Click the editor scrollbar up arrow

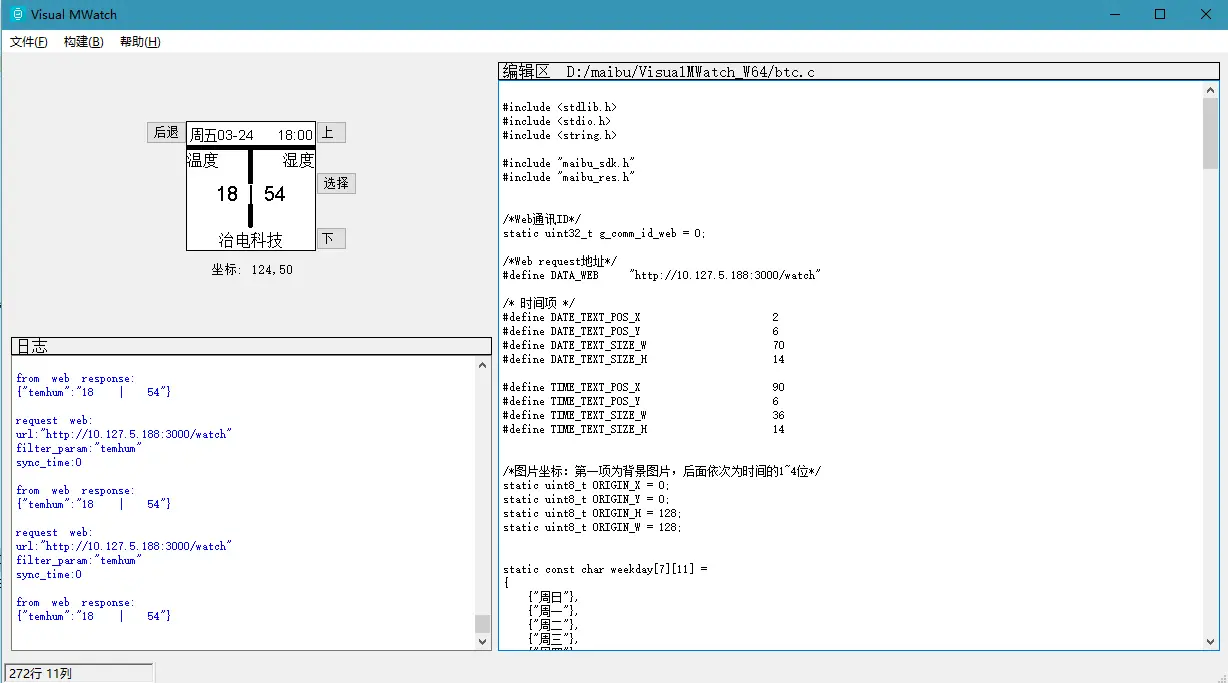1211,90
